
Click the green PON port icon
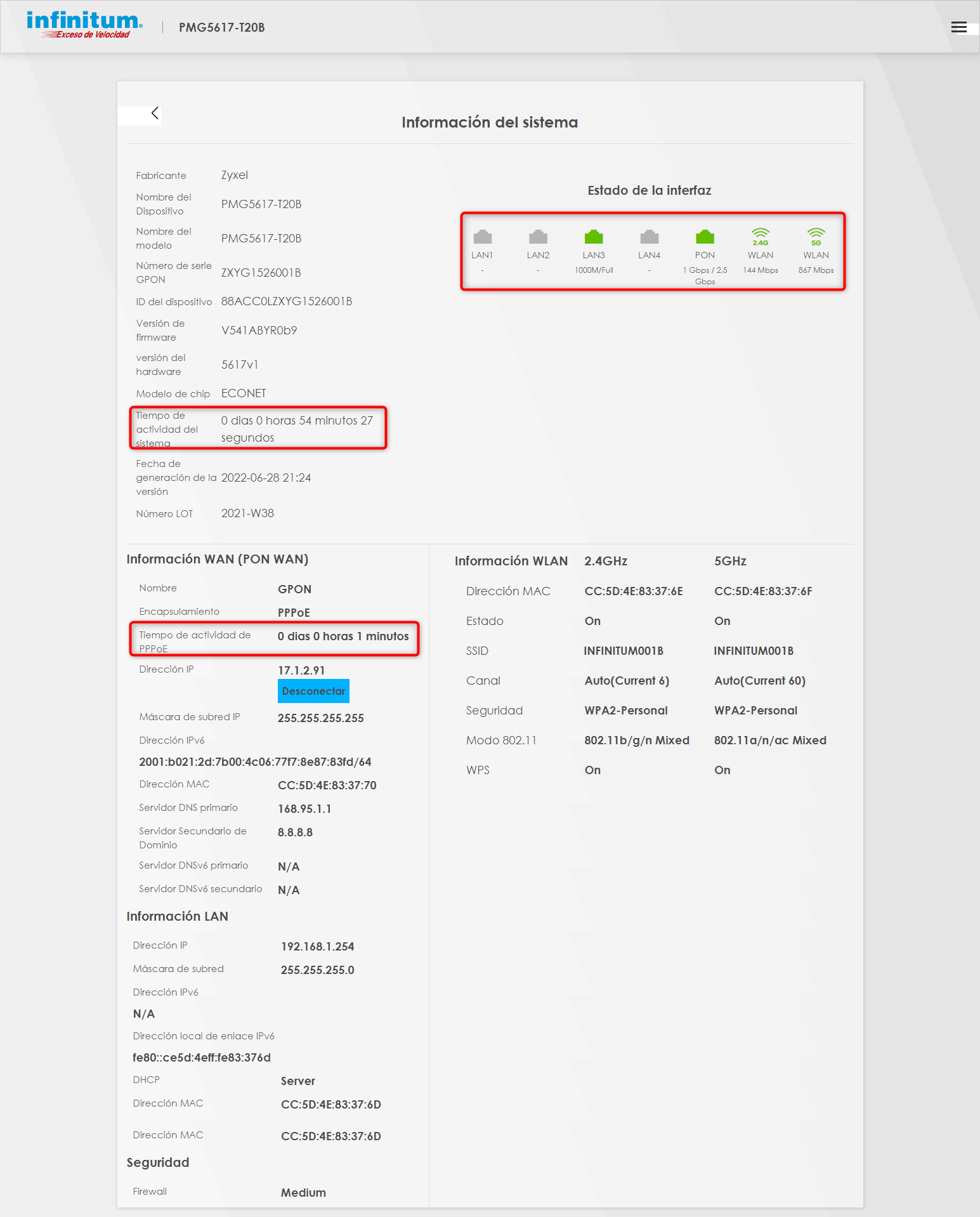(705, 237)
